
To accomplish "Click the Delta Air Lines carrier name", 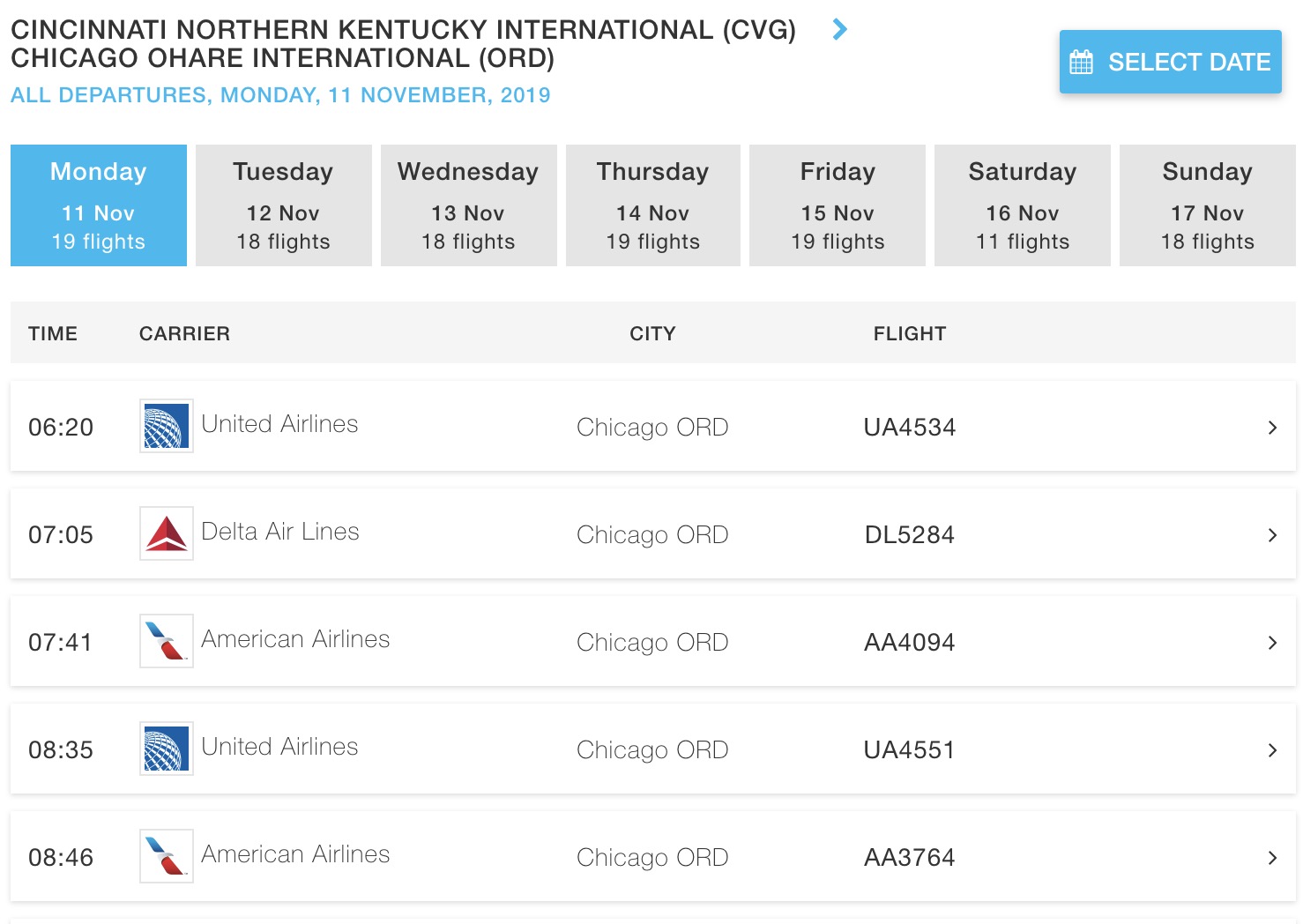I will [280, 532].
